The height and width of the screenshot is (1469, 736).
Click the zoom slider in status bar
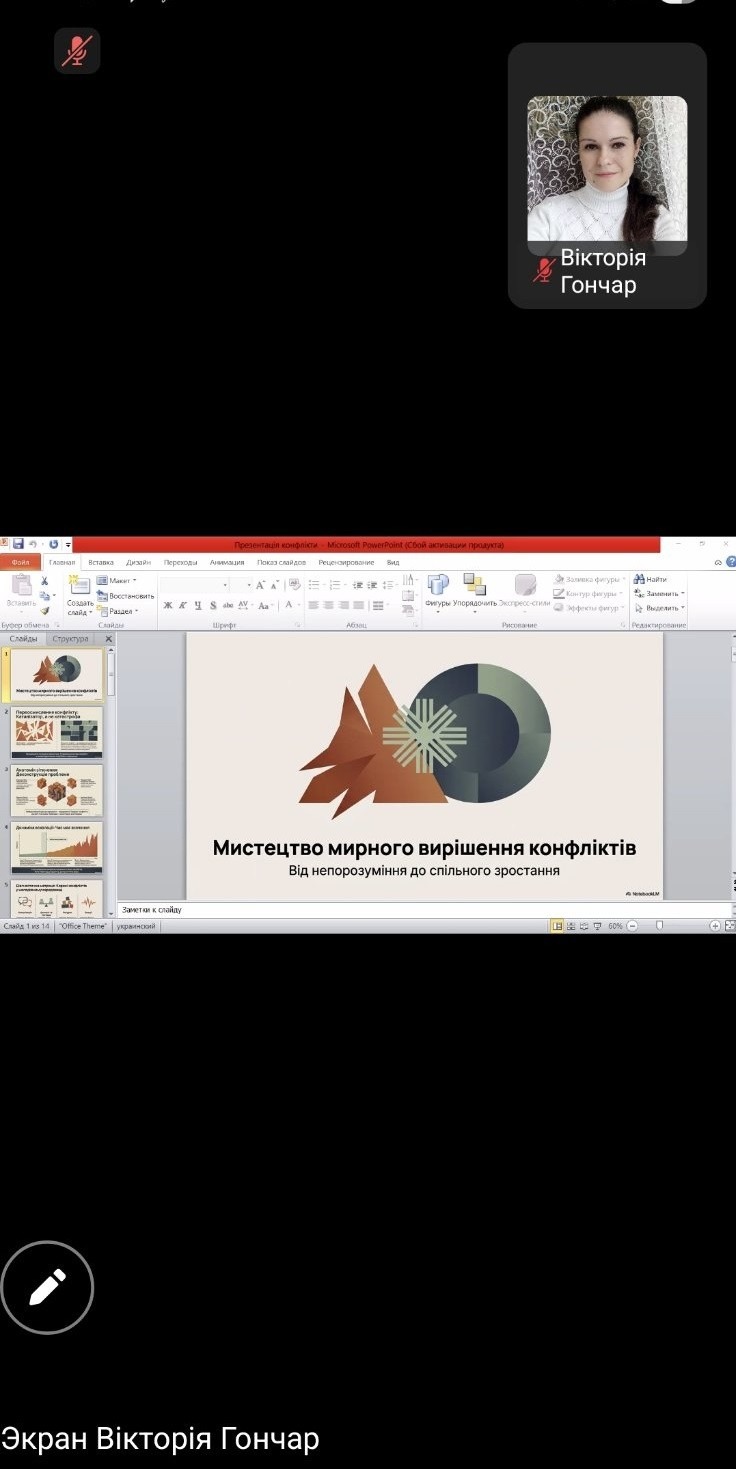(660, 926)
